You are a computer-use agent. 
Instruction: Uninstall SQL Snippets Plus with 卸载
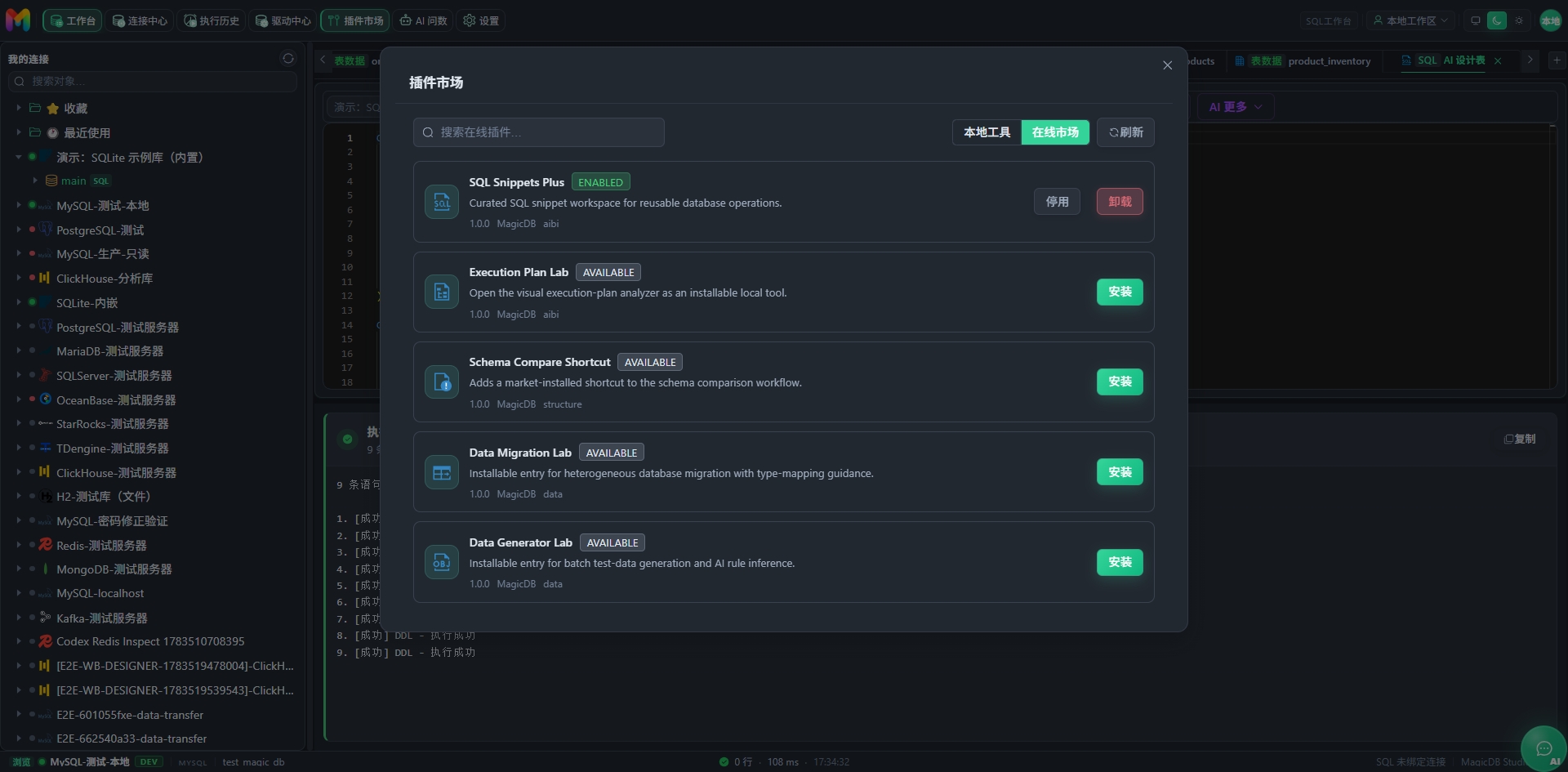point(1120,202)
